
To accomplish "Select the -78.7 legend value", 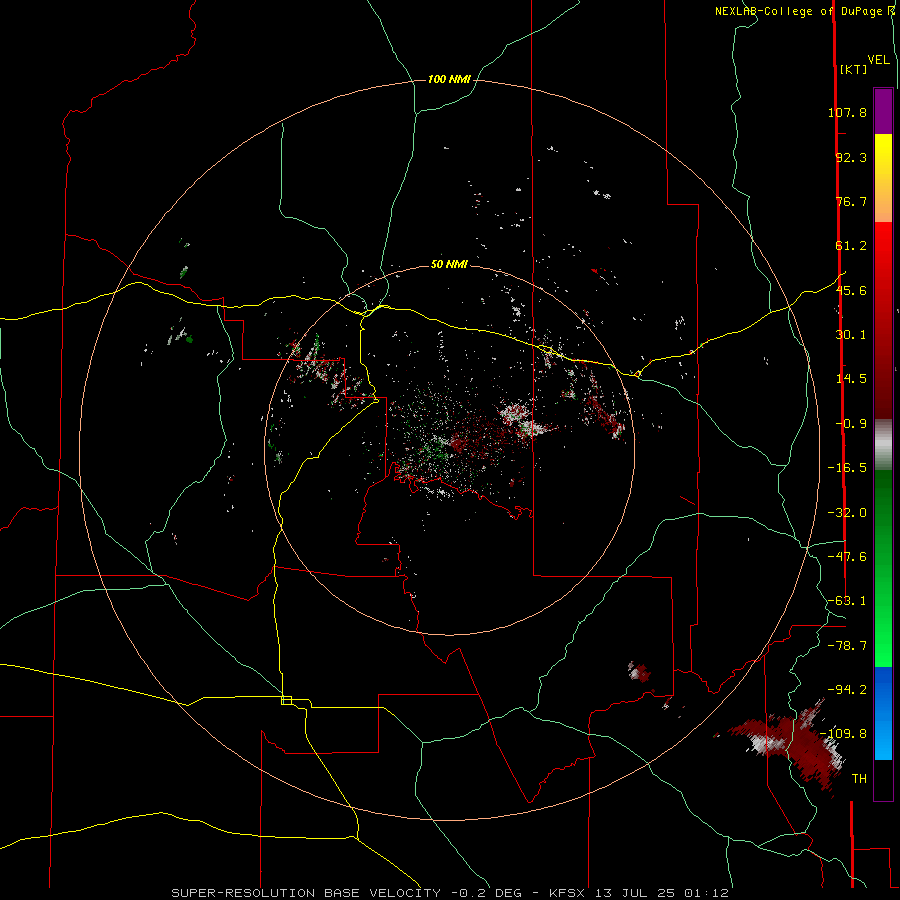I will pos(847,646).
